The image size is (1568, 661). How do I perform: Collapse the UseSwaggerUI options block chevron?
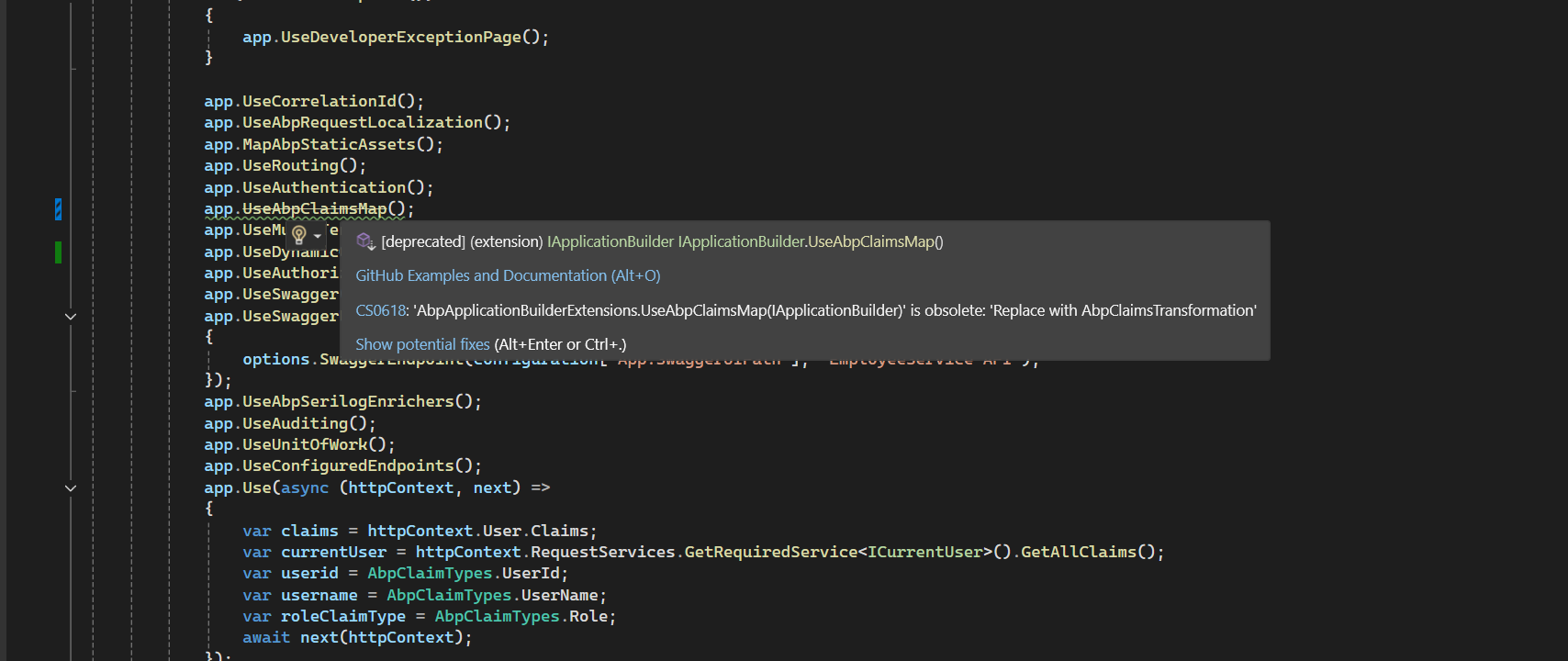[x=71, y=317]
